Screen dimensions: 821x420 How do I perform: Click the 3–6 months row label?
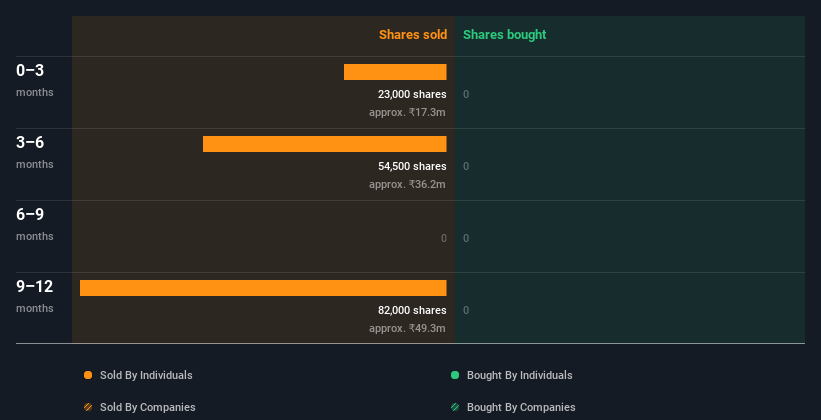[x=35, y=152]
